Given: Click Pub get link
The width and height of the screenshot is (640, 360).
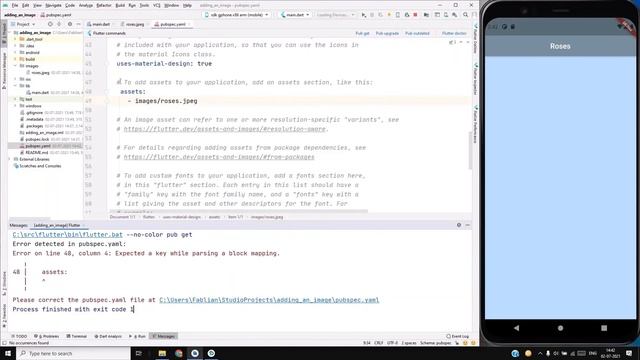Looking at the screenshot, I should [x=362, y=33].
